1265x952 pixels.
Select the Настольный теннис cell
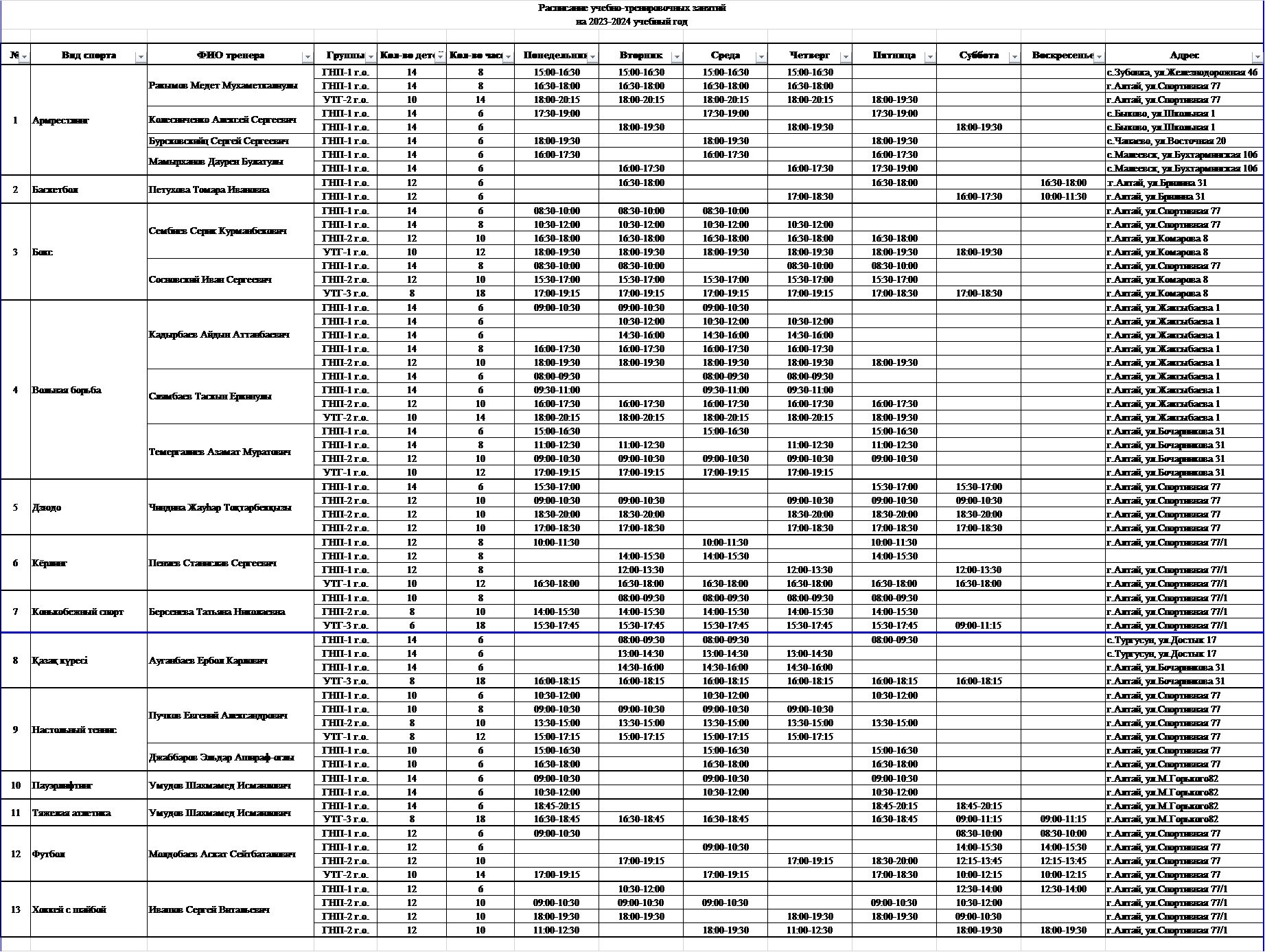[75, 730]
